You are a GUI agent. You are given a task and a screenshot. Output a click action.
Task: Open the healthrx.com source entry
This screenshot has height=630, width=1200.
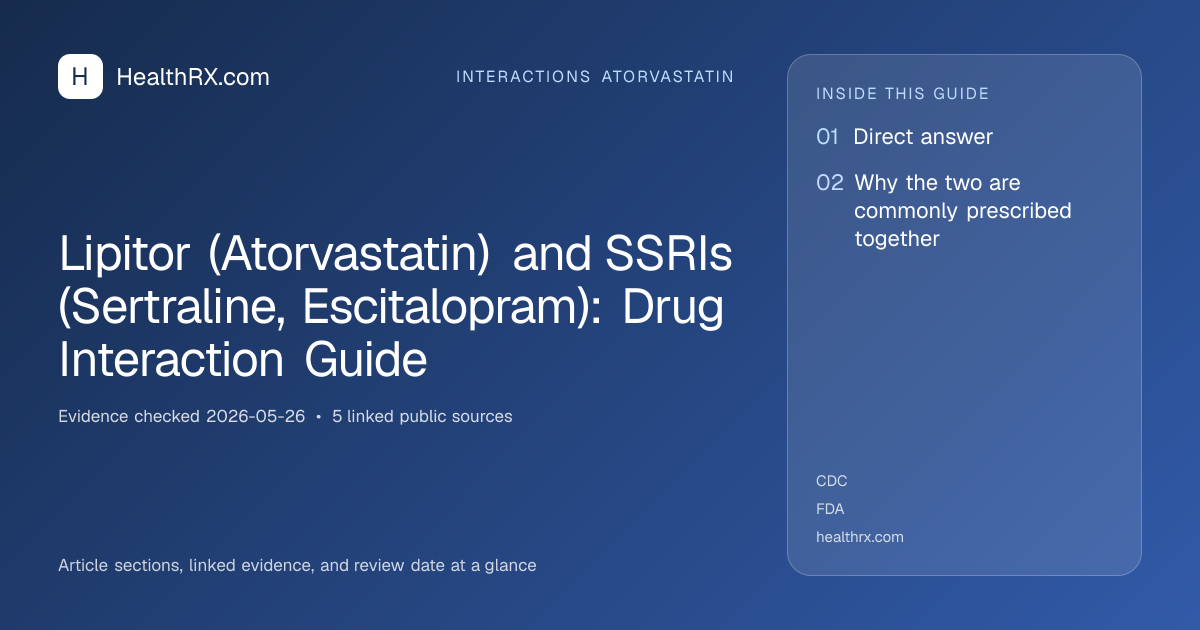(x=860, y=537)
